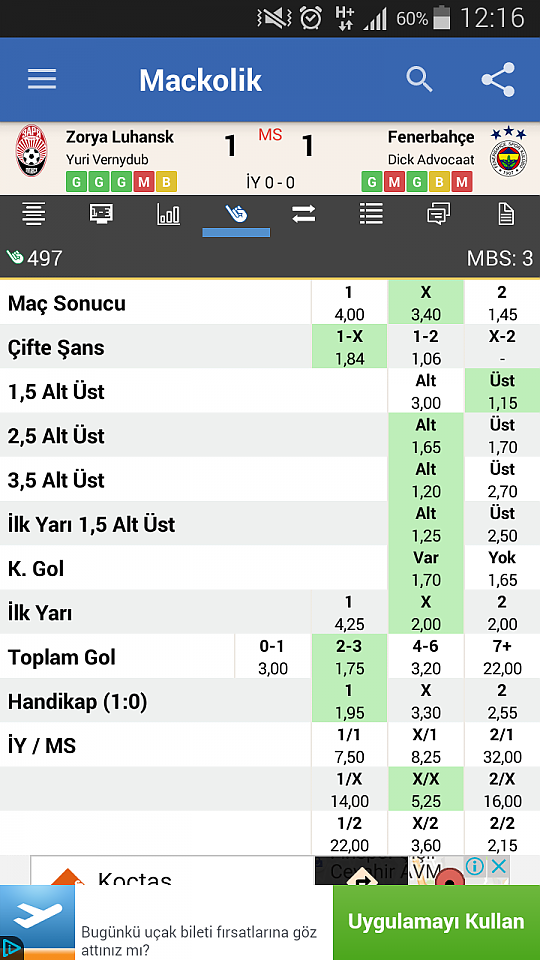Select Toplam Gol 7+ odds 22,00
The width and height of the screenshot is (540, 960).
point(503,656)
